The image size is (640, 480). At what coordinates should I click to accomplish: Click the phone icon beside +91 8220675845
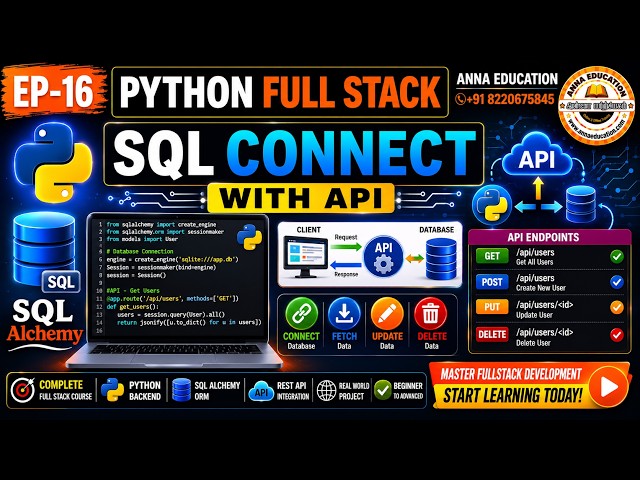(460, 99)
